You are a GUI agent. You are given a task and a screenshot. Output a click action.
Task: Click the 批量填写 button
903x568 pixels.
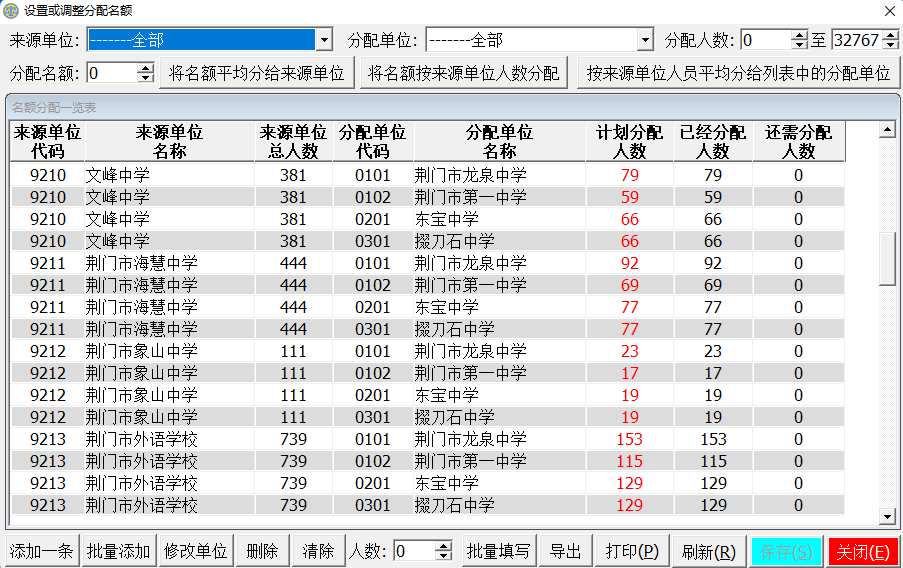pyautogui.click(x=499, y=551)
